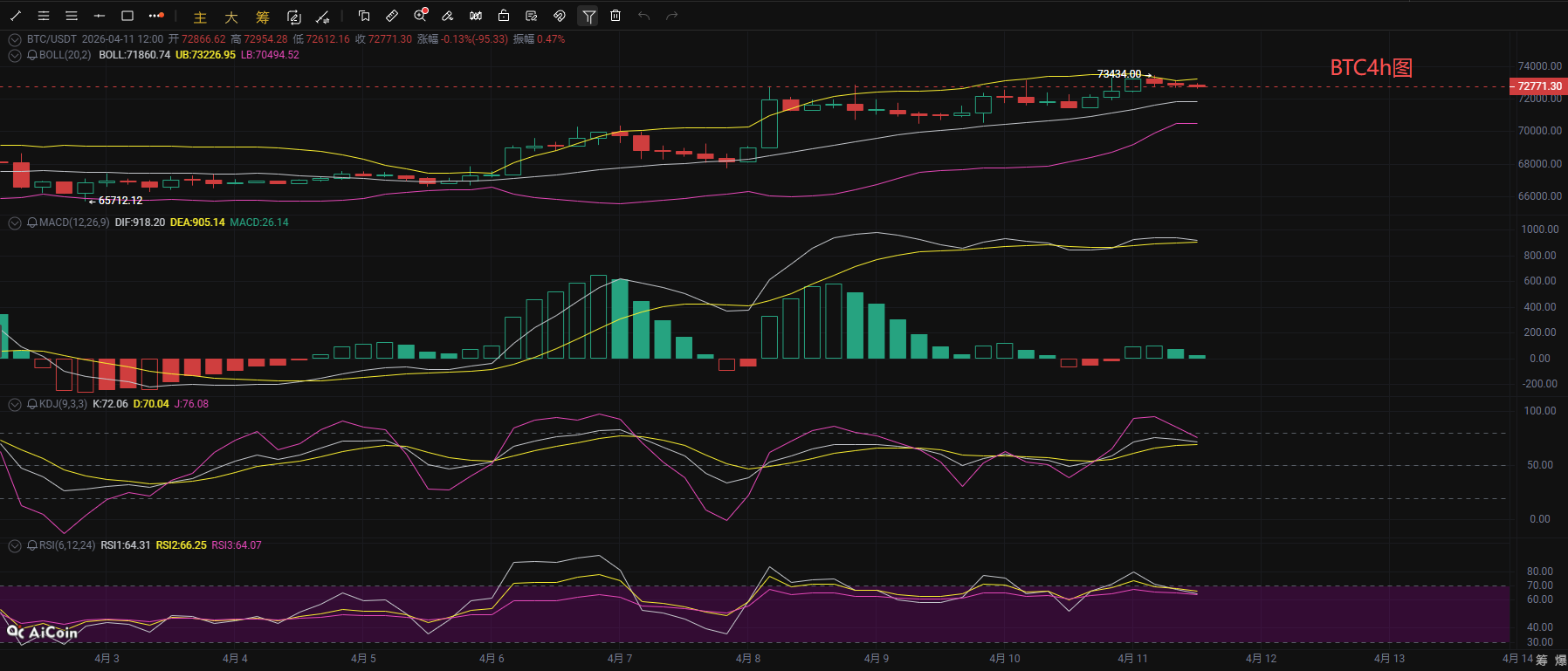1568x671 pixels.
Task: Collapse the BTC/USDT main chart chevron
Action: tap(15, 39)
